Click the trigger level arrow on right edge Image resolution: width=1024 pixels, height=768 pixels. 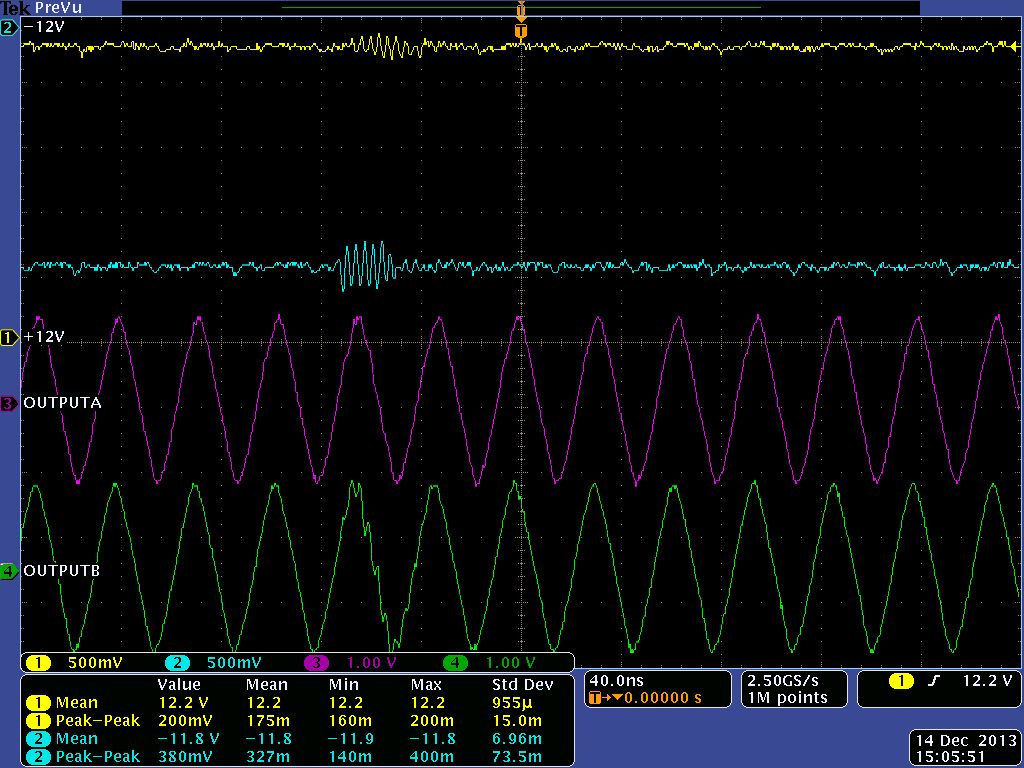[1014, 46]
